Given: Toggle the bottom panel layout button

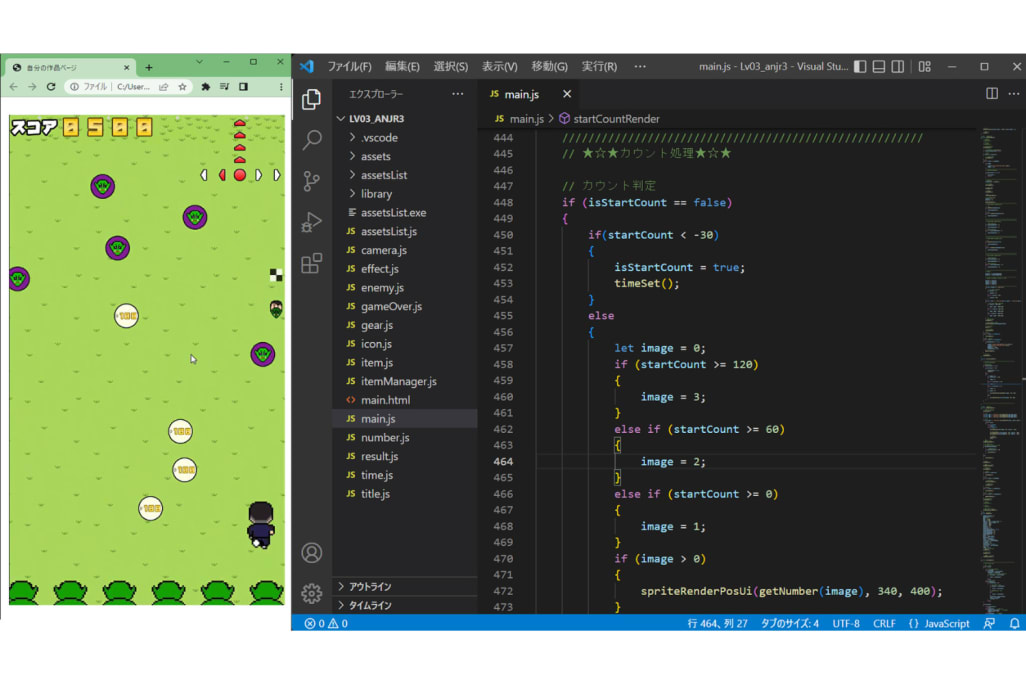Looking at the screenshot, I should (x=879, y=67).
